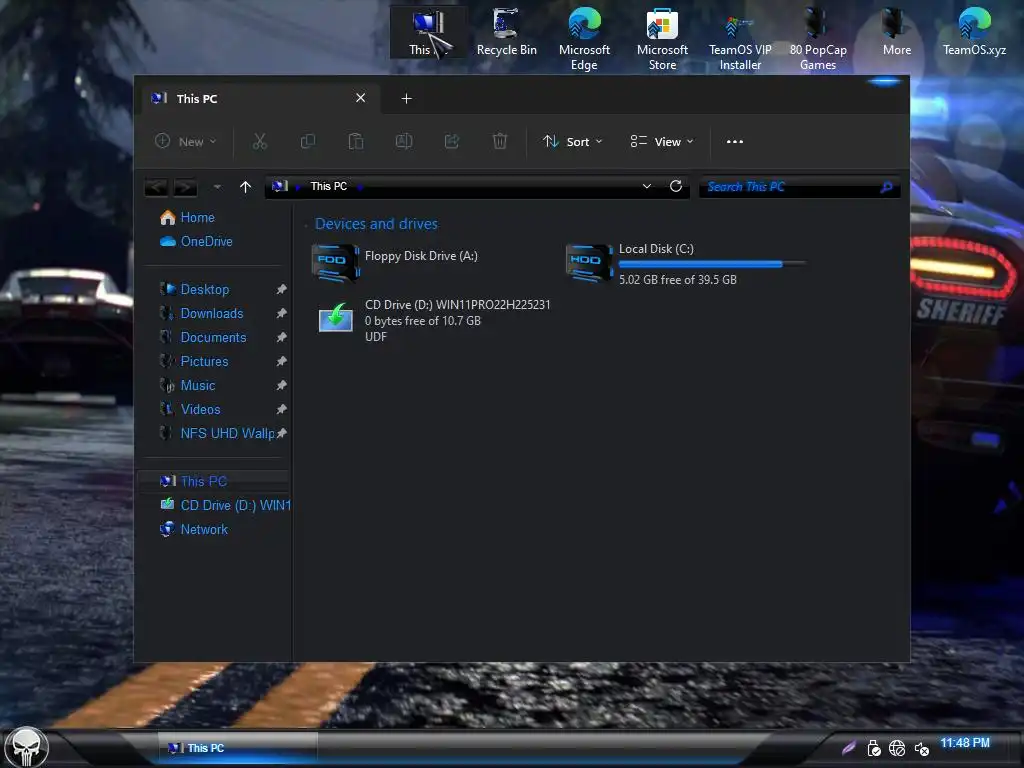Click the pin beside Music
The image size is (1024, 768).
[x=281, y=385]
